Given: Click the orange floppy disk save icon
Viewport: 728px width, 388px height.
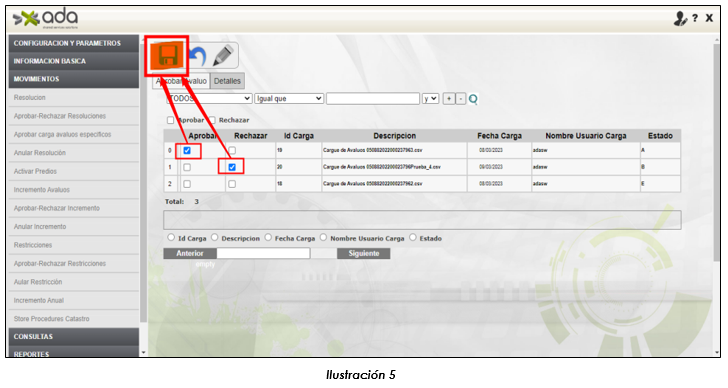Looking at the screenshot, I should coord(167,56).
